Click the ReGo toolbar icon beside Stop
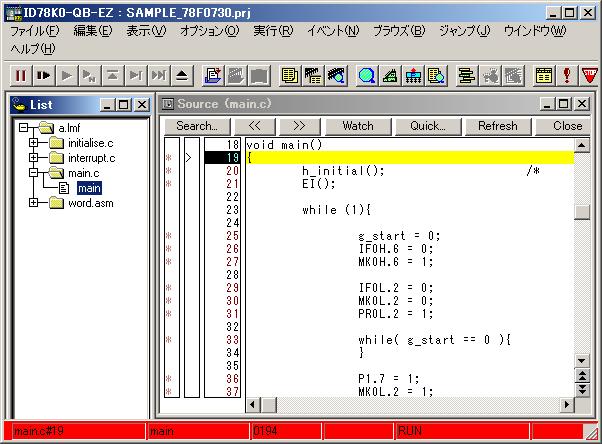The width and height of the screenshot is (602, 444). pyautogui.click(x=43, y=75)
